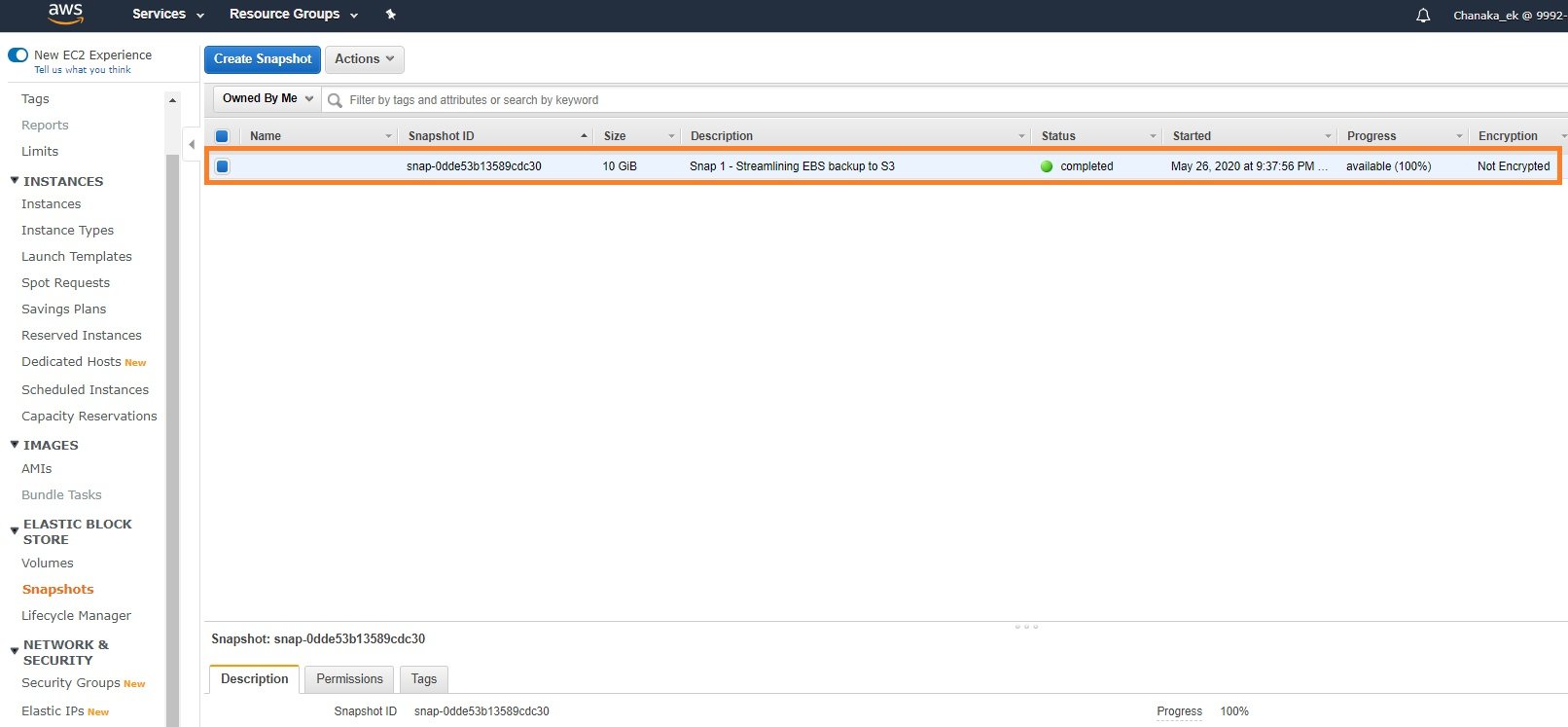
Task: Open the Actions dropdown menu
Action: tap(364, 59)
